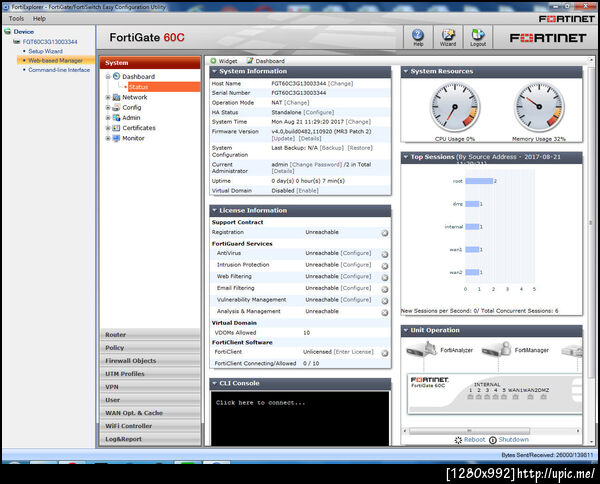Click the Intrusion Protection status icon
This screenshot has width=600, height=484.
385,266
